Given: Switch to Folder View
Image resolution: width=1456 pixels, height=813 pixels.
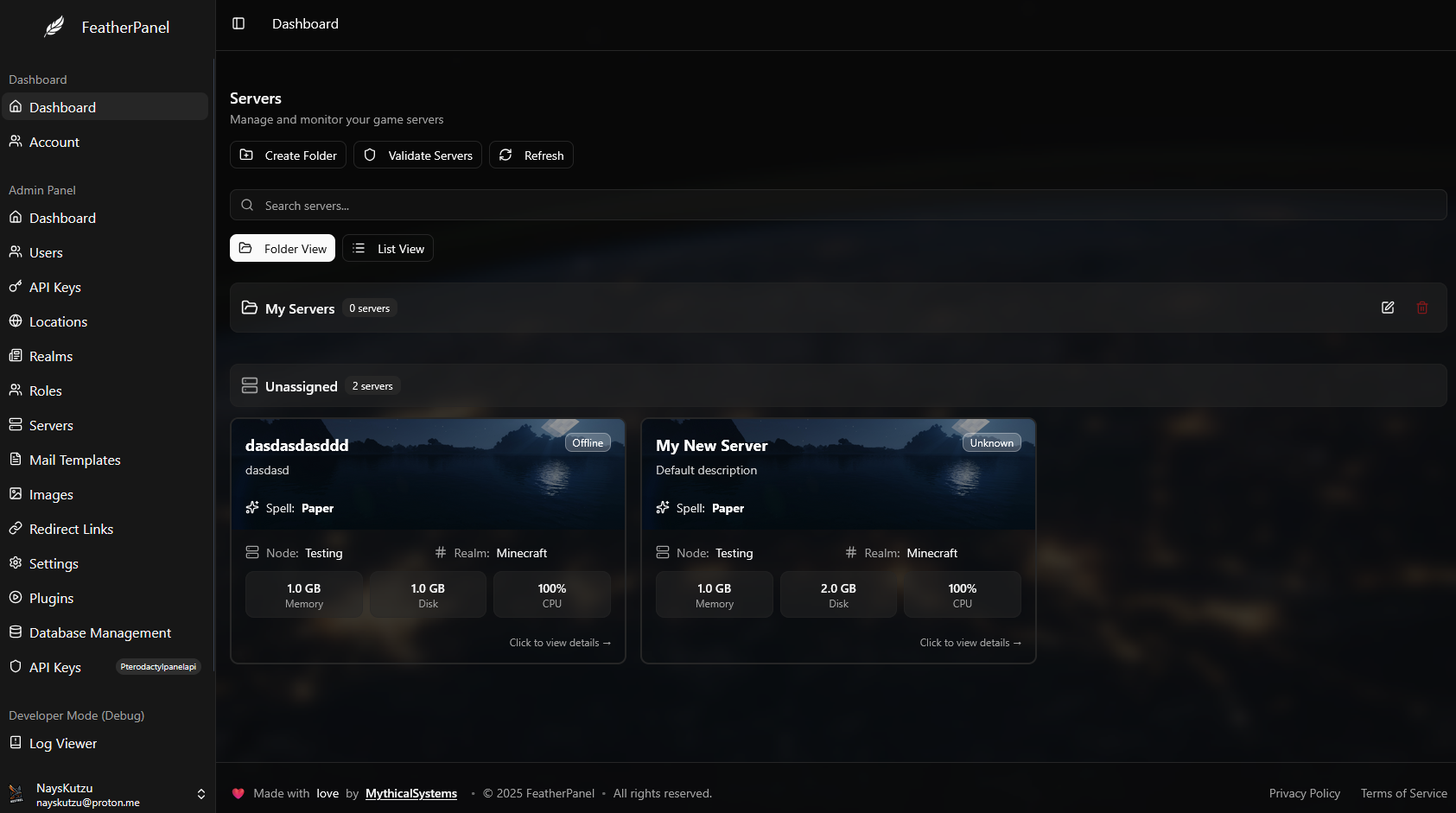Looking at the screenshot, I should pyautogui.click(x=283, y=249).
